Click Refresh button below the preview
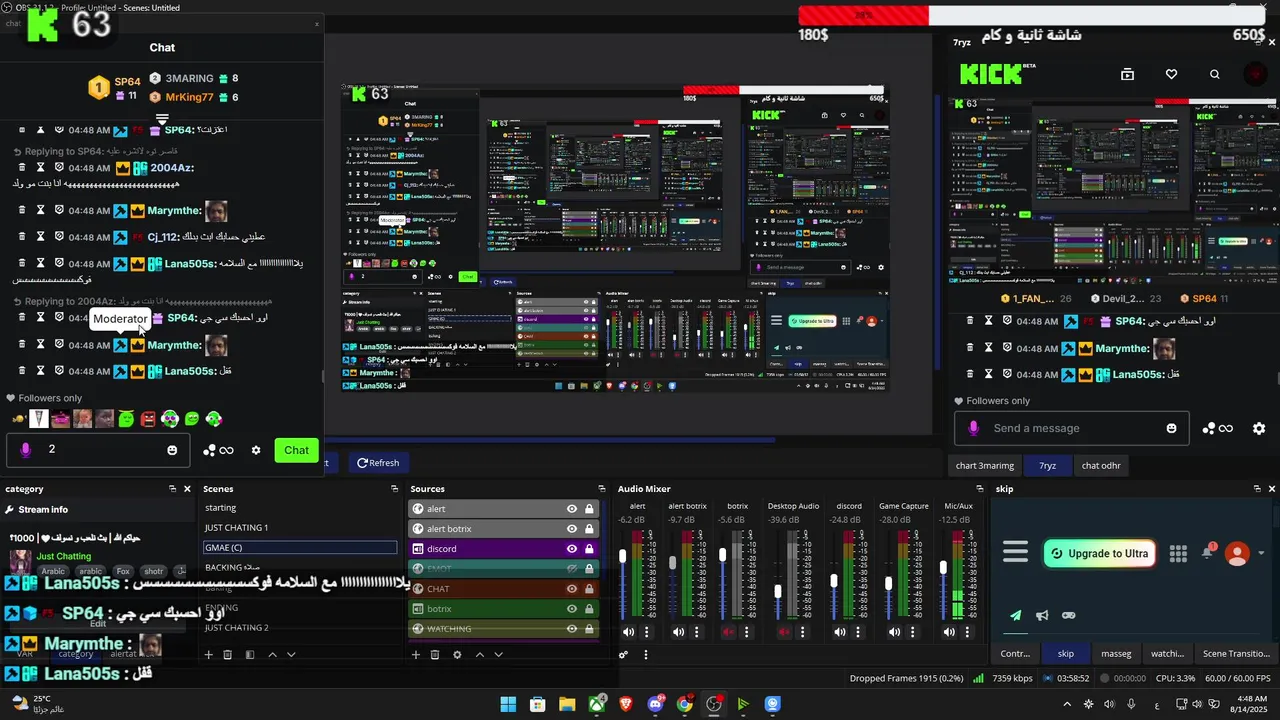 [x=378, y=463]
